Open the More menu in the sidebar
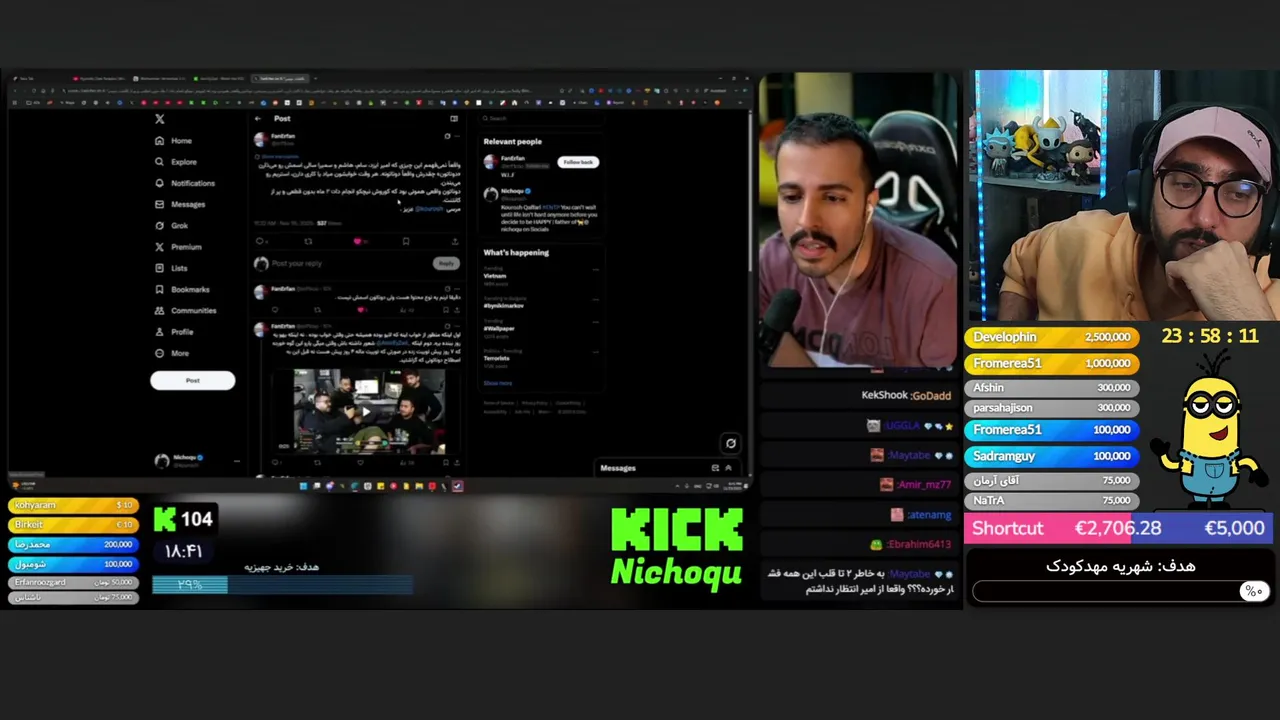1280x720 pixels. (x=172, y=353)
